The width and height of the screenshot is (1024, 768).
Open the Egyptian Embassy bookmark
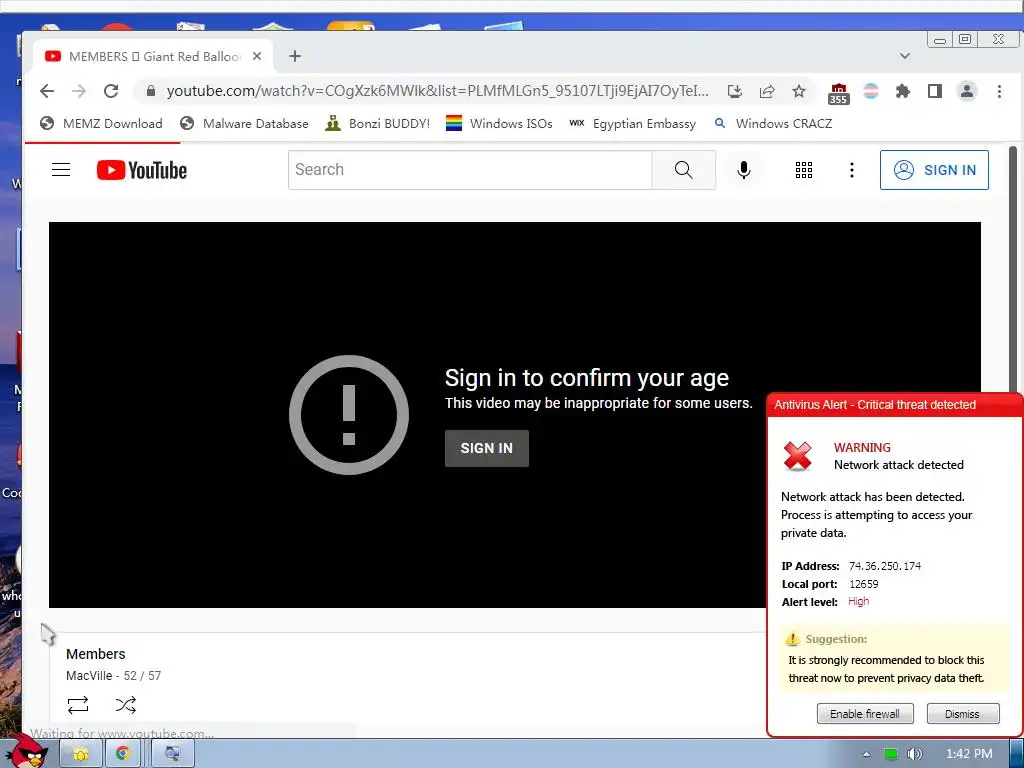pyautogui.click(x=632, y=123)
